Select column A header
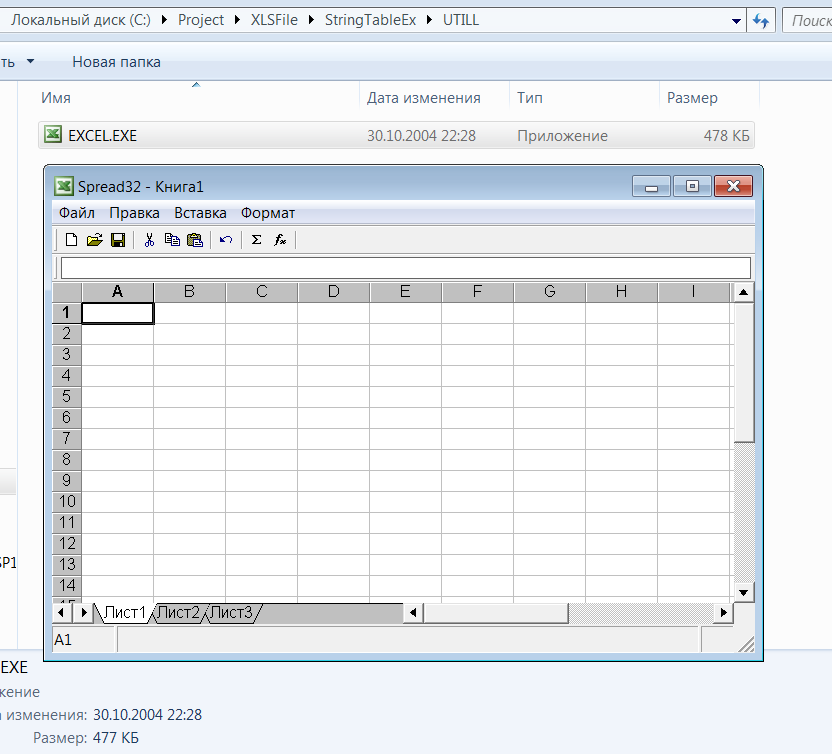832x754 pixels. 117,292
